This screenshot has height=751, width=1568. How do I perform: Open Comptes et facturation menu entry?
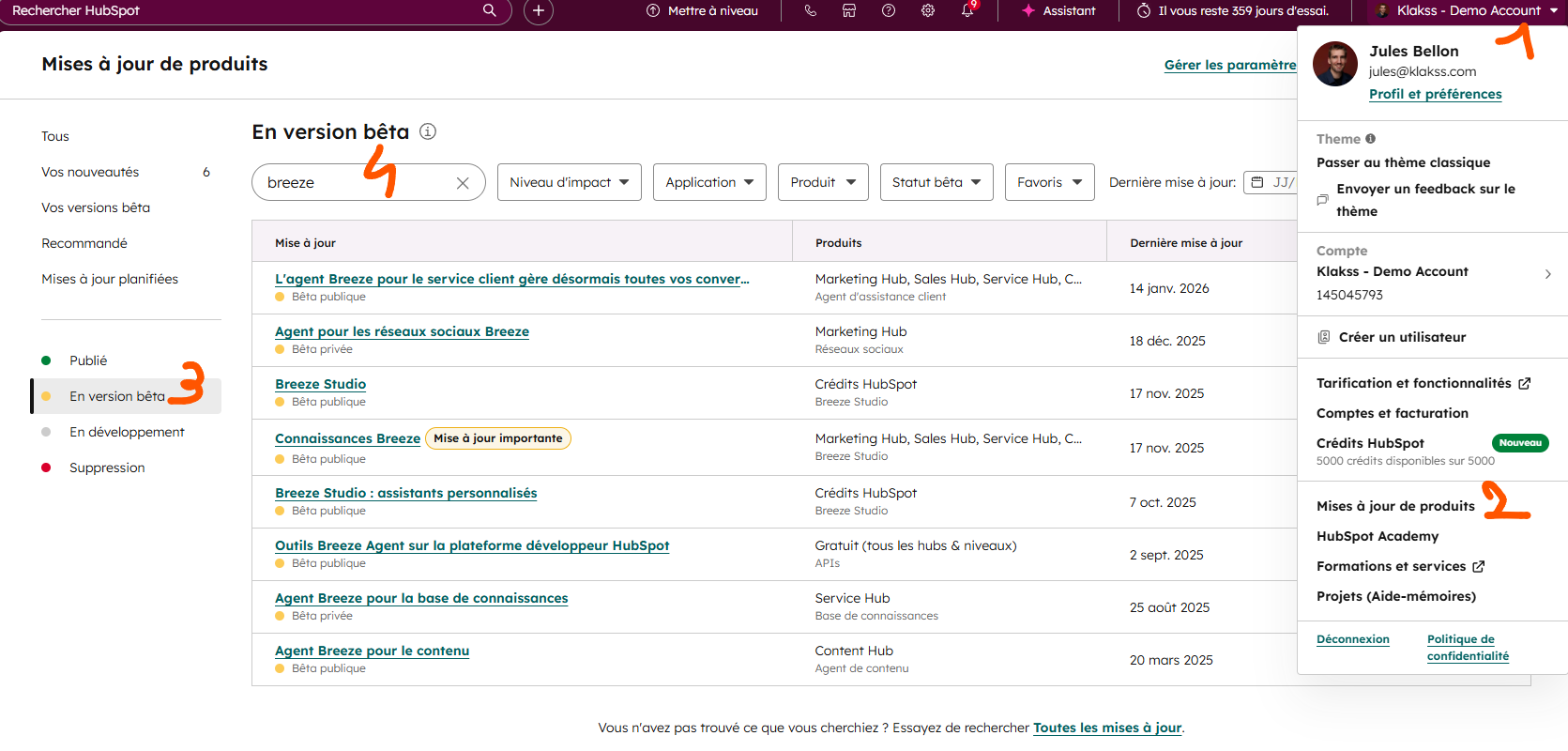pyautogui.click(x=1393, y=413)
